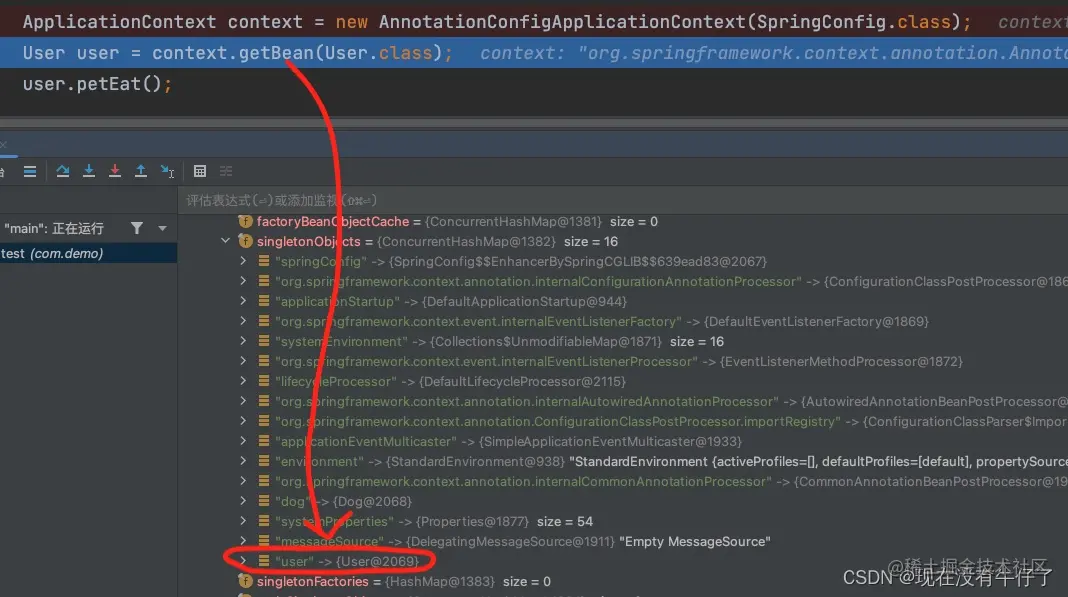Click the field icon beside singletonObjects
This screenshot has width=1068, height=597.
pos(245,241)
